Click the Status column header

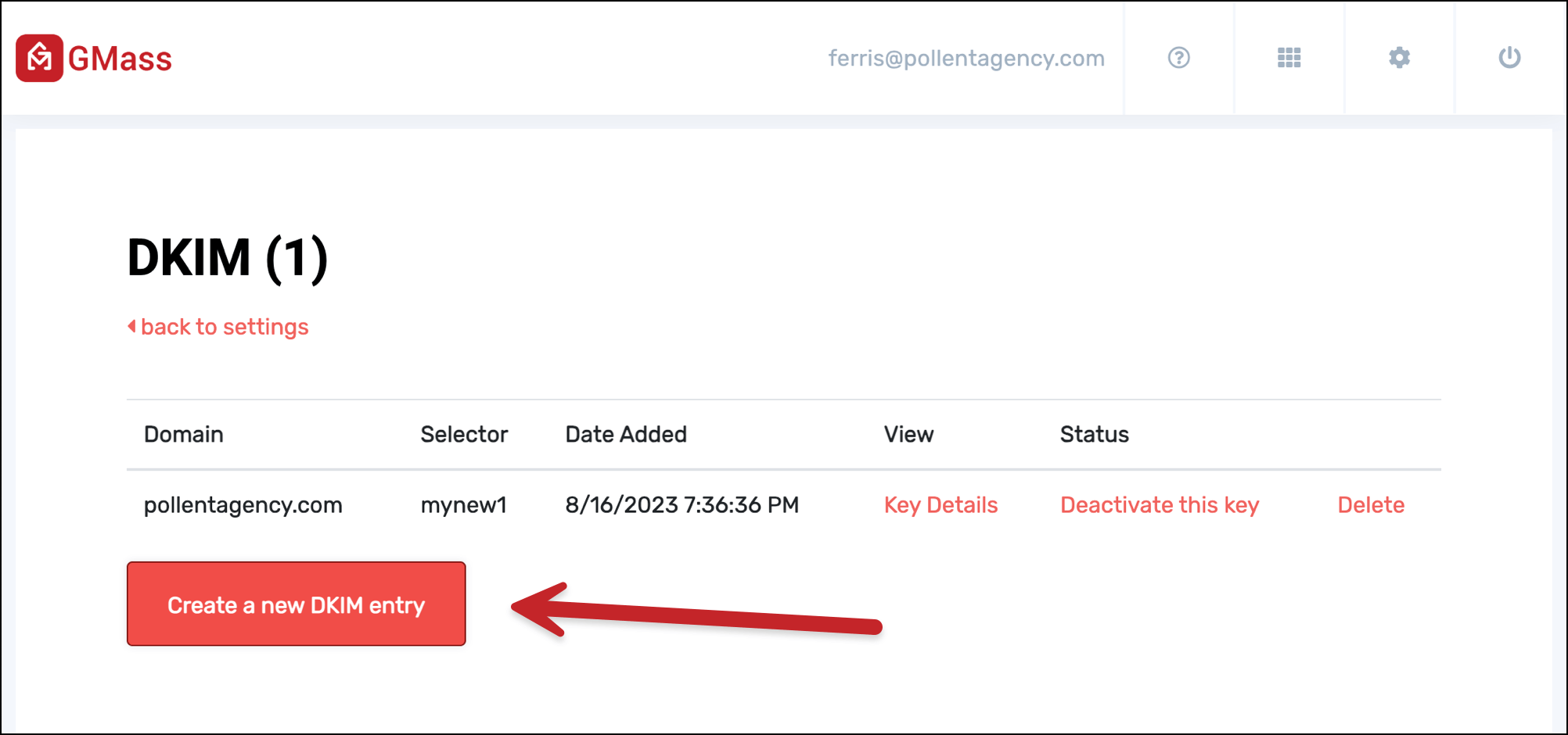point(1094,435)
